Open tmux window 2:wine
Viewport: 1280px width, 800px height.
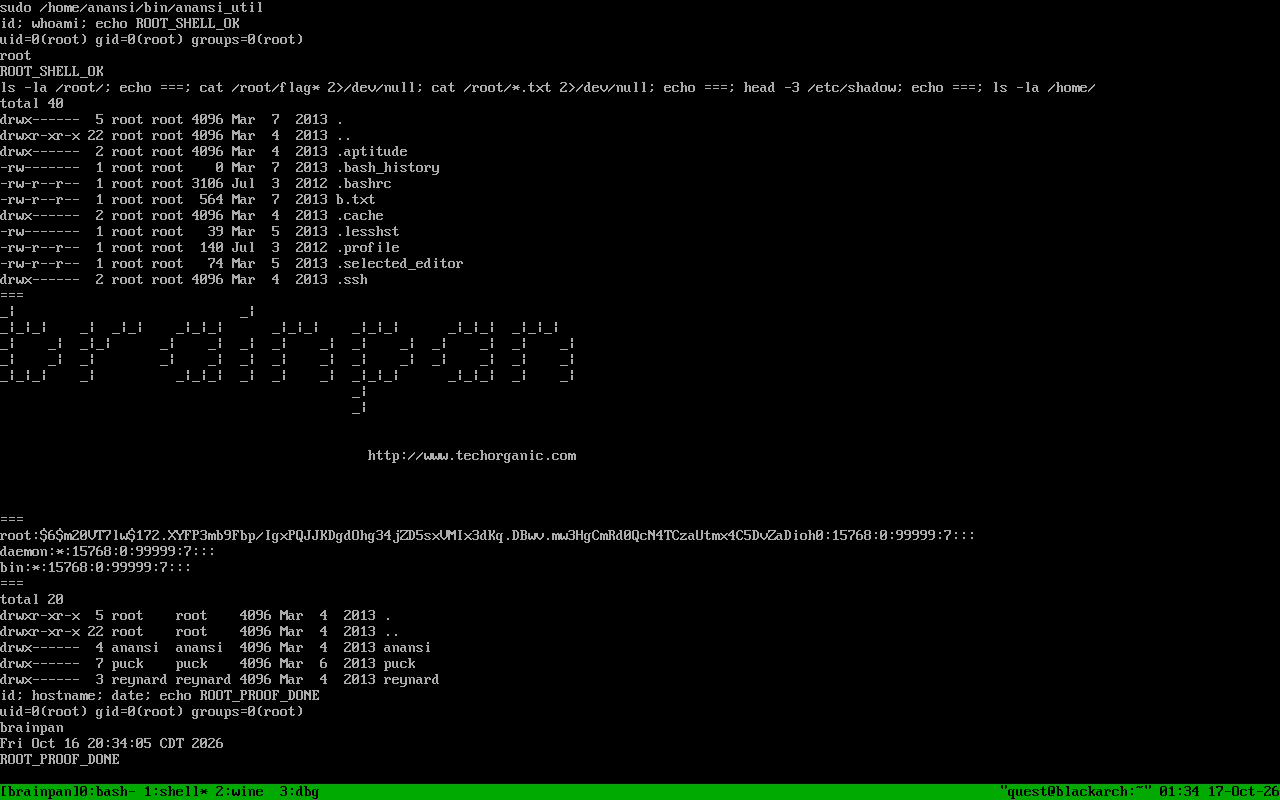[240, 792]
